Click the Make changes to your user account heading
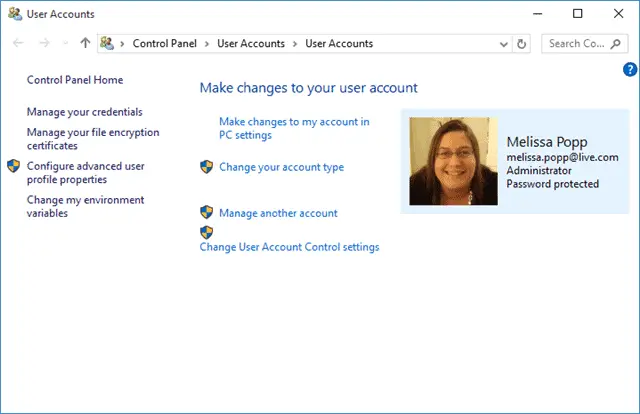Screen dimensions: 640x414 [309, 88]
